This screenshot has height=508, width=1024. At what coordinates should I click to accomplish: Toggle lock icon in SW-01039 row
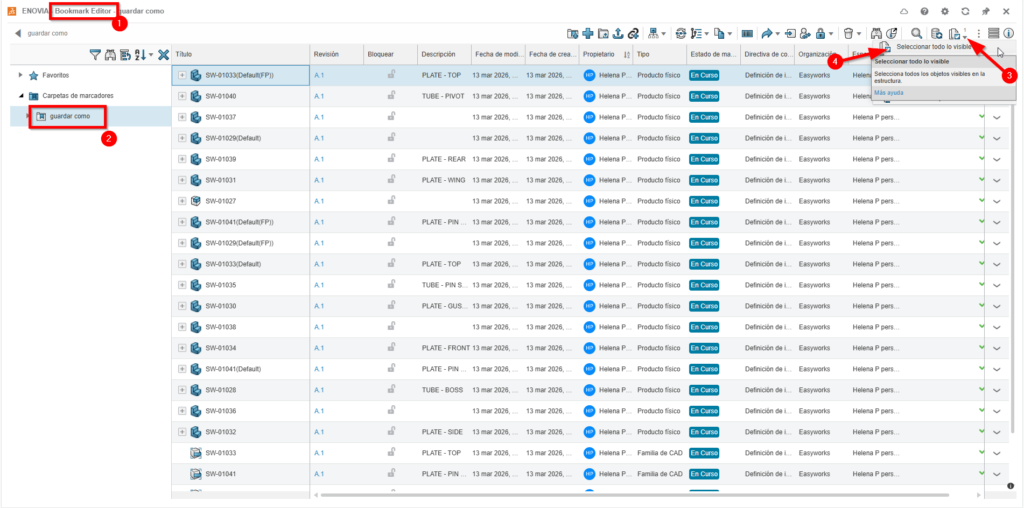391,159
